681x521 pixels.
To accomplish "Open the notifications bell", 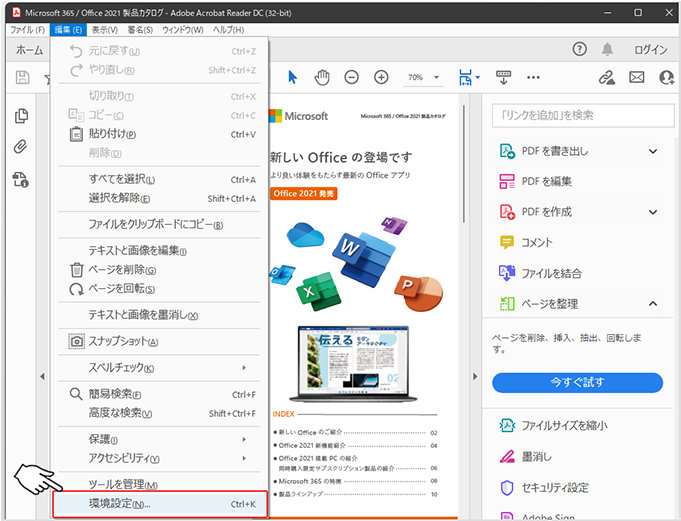I will pyautogui.click(x=607, y=49).
